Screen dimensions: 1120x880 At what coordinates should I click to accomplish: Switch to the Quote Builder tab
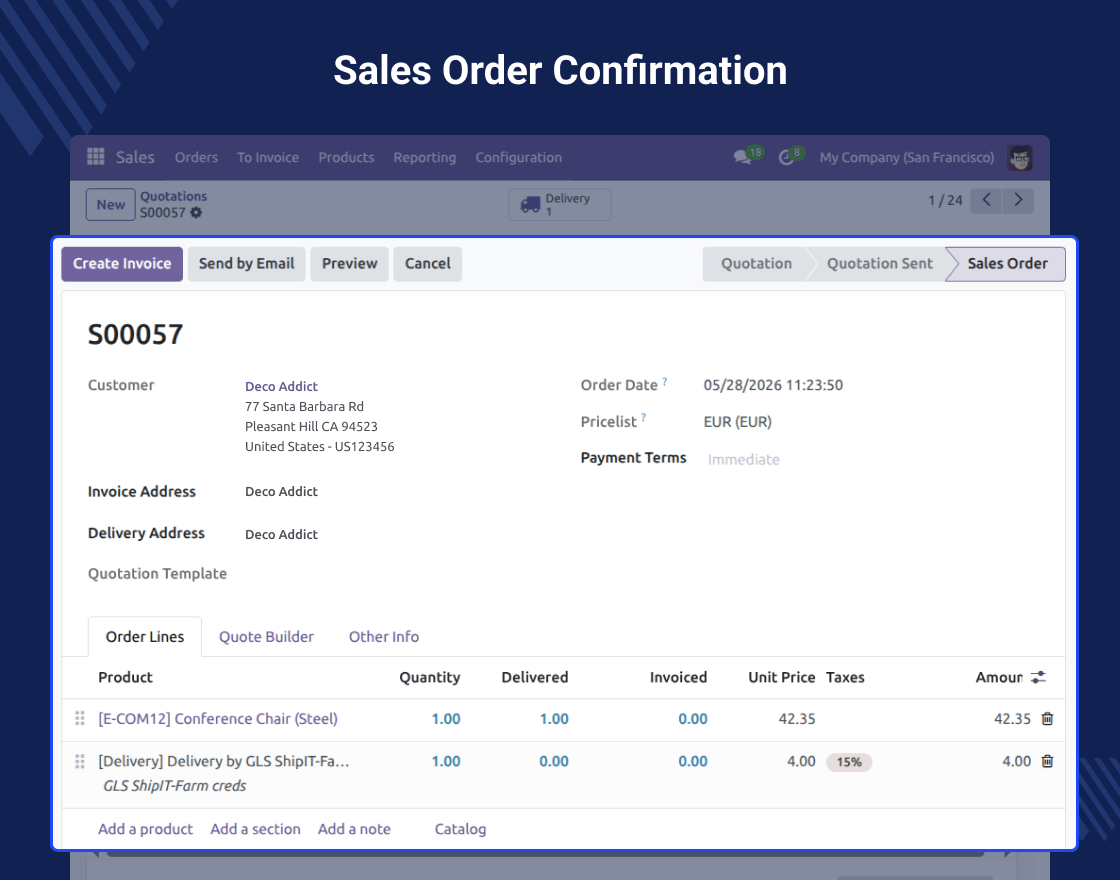click(x=266, y=636)
